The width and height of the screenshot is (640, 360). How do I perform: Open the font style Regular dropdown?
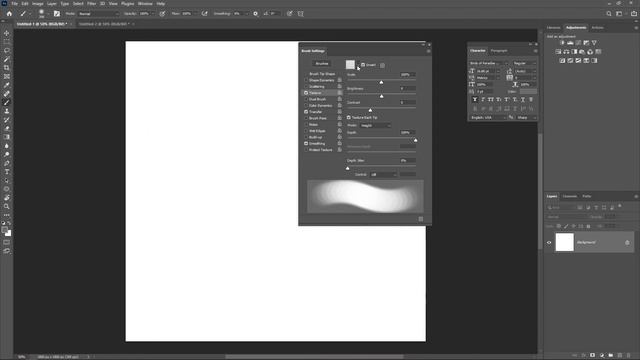click(x=524, y=63)
